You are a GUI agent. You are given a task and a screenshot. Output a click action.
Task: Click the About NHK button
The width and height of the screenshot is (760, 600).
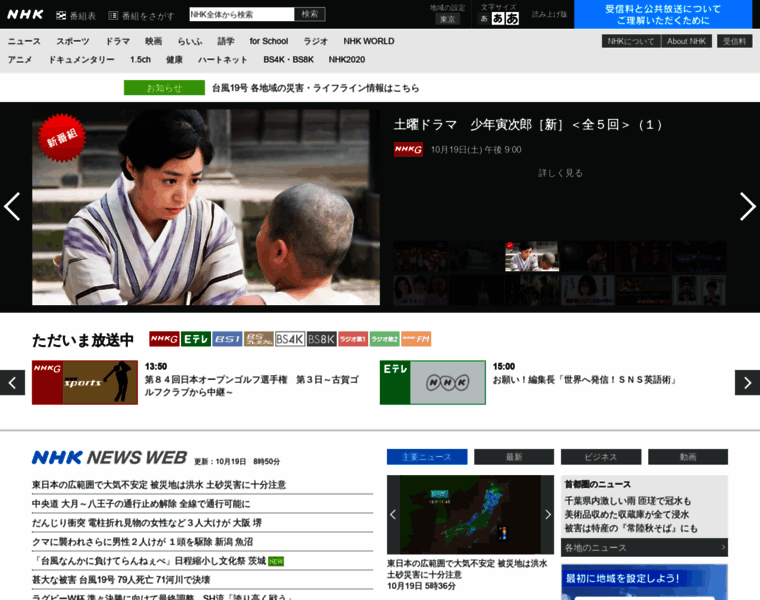686,41
